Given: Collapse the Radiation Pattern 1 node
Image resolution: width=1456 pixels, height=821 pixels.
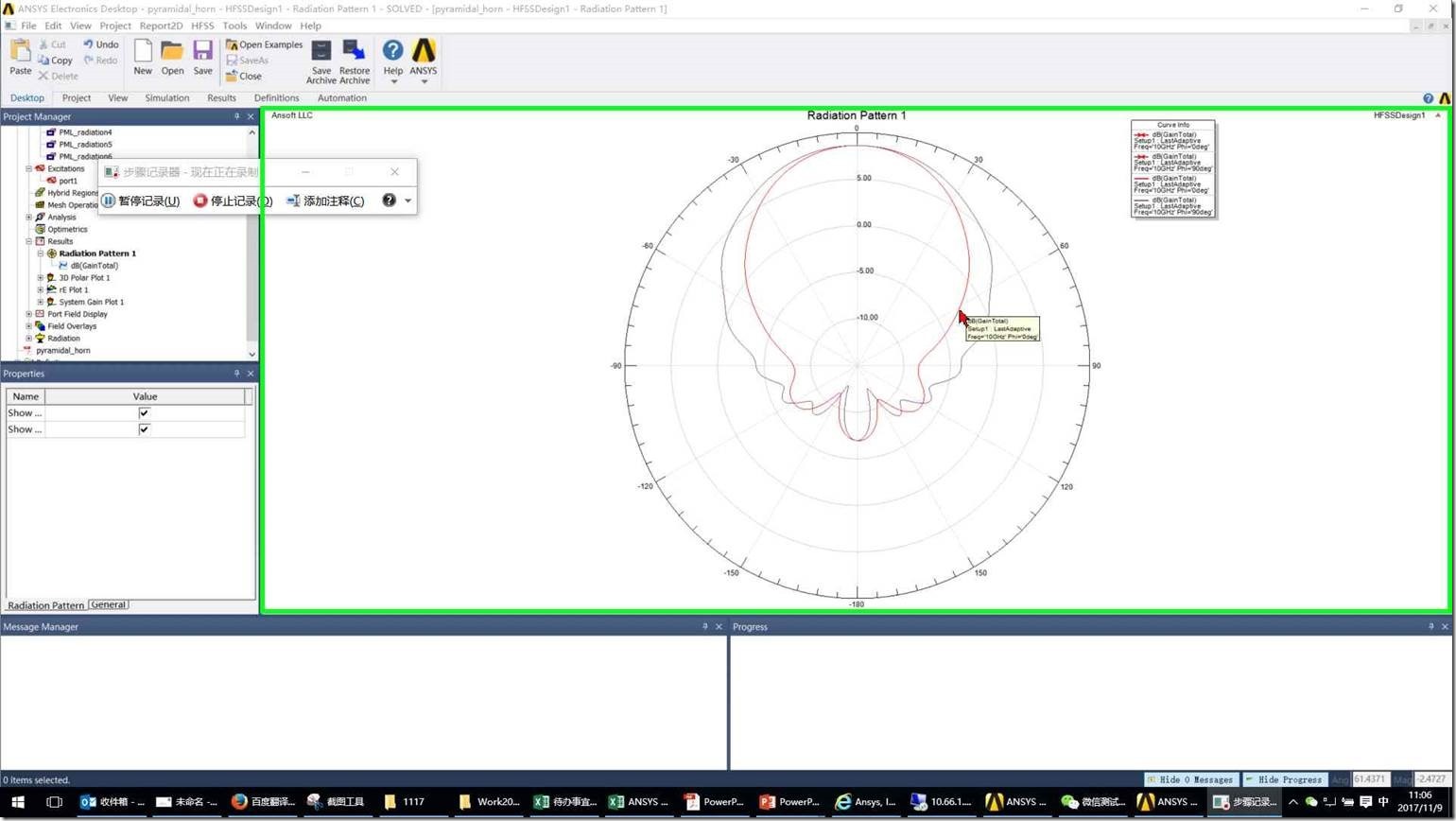Looking at the screenshot, I should tap(40, 253).
